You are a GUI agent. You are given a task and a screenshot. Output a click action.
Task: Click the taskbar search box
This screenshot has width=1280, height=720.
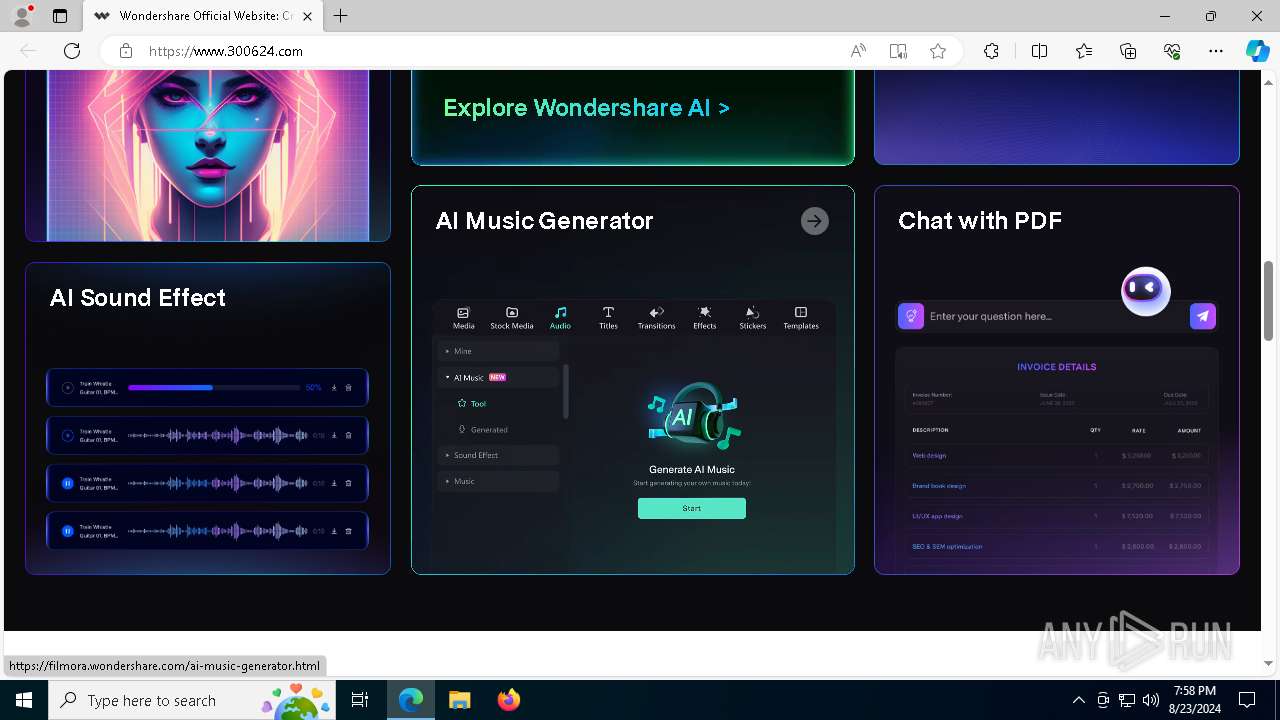point(193,700)
